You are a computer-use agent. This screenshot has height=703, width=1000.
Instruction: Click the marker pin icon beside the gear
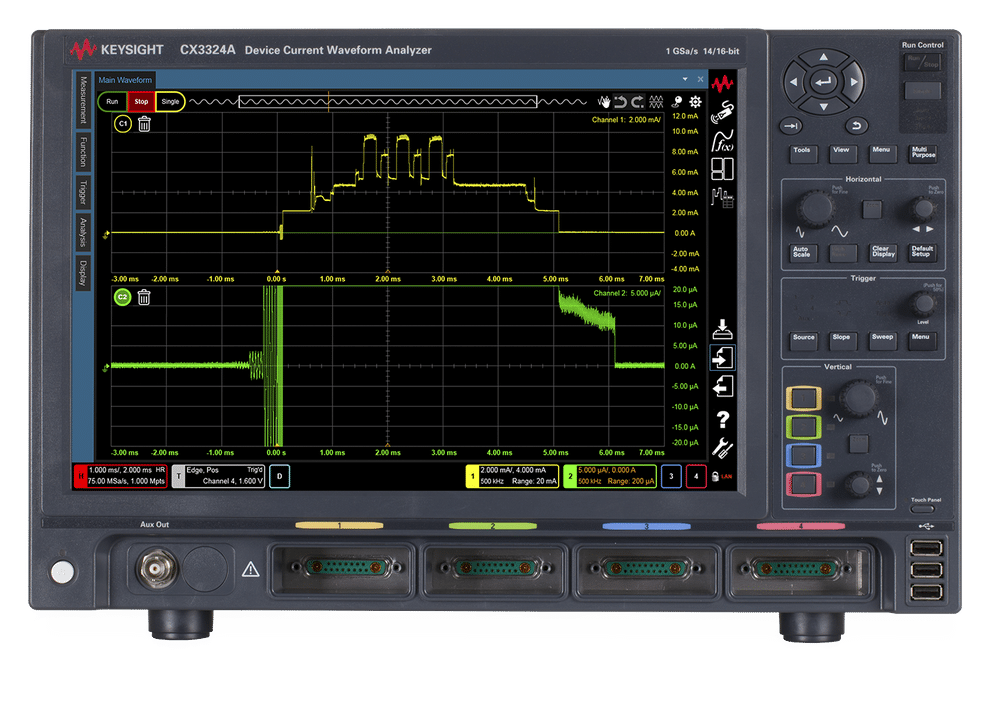pyautogui.click(x=678, y=101)
